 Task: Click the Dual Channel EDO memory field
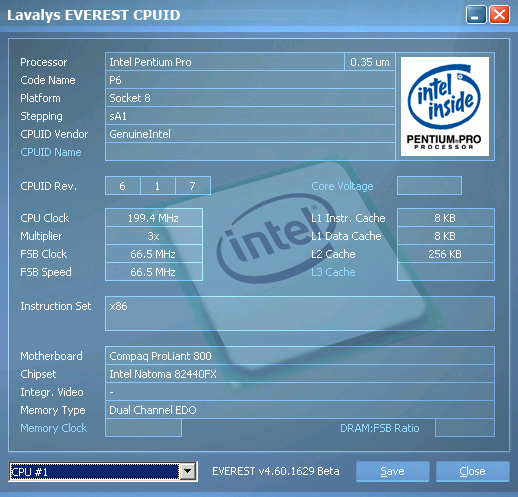[x=300, y=410]
